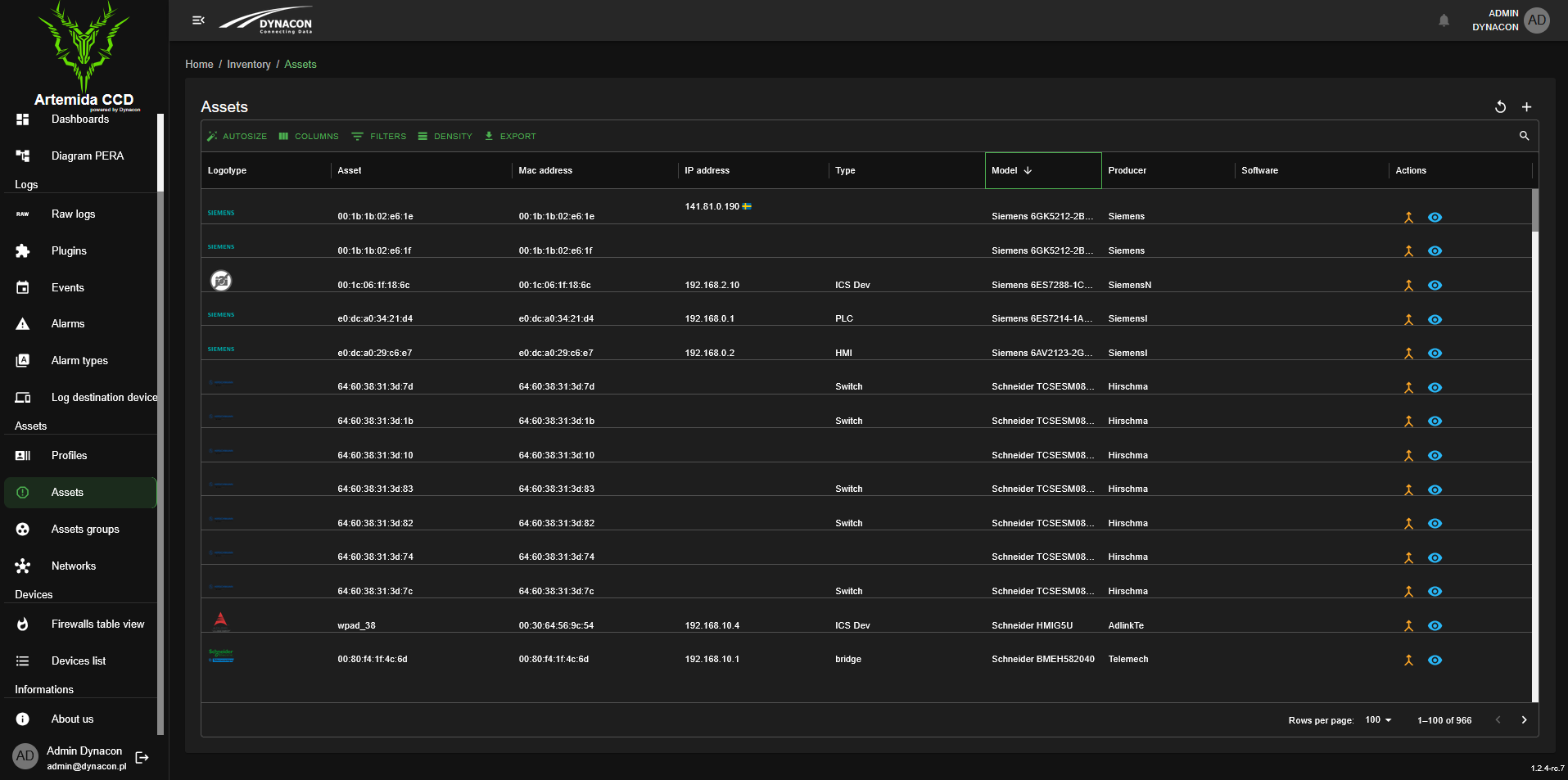Click the sidebar vertical scrollbar
This screenshot has width=1568, height=780.
(160, 152)
